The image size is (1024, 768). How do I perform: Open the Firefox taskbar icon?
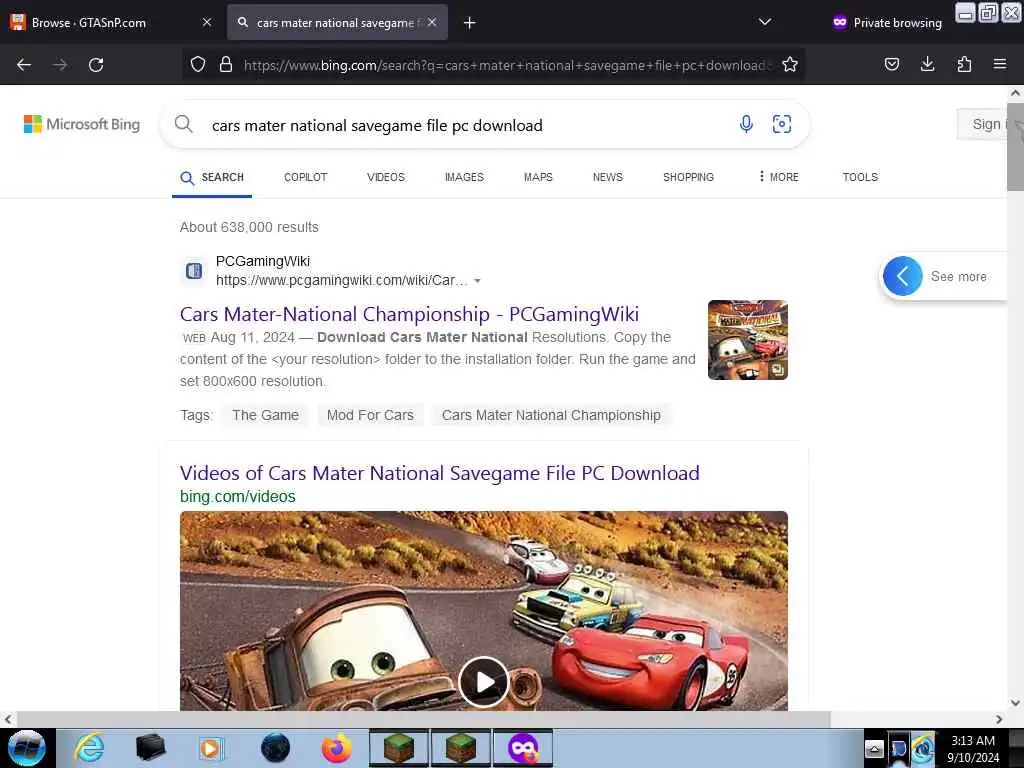pos(337,748)
